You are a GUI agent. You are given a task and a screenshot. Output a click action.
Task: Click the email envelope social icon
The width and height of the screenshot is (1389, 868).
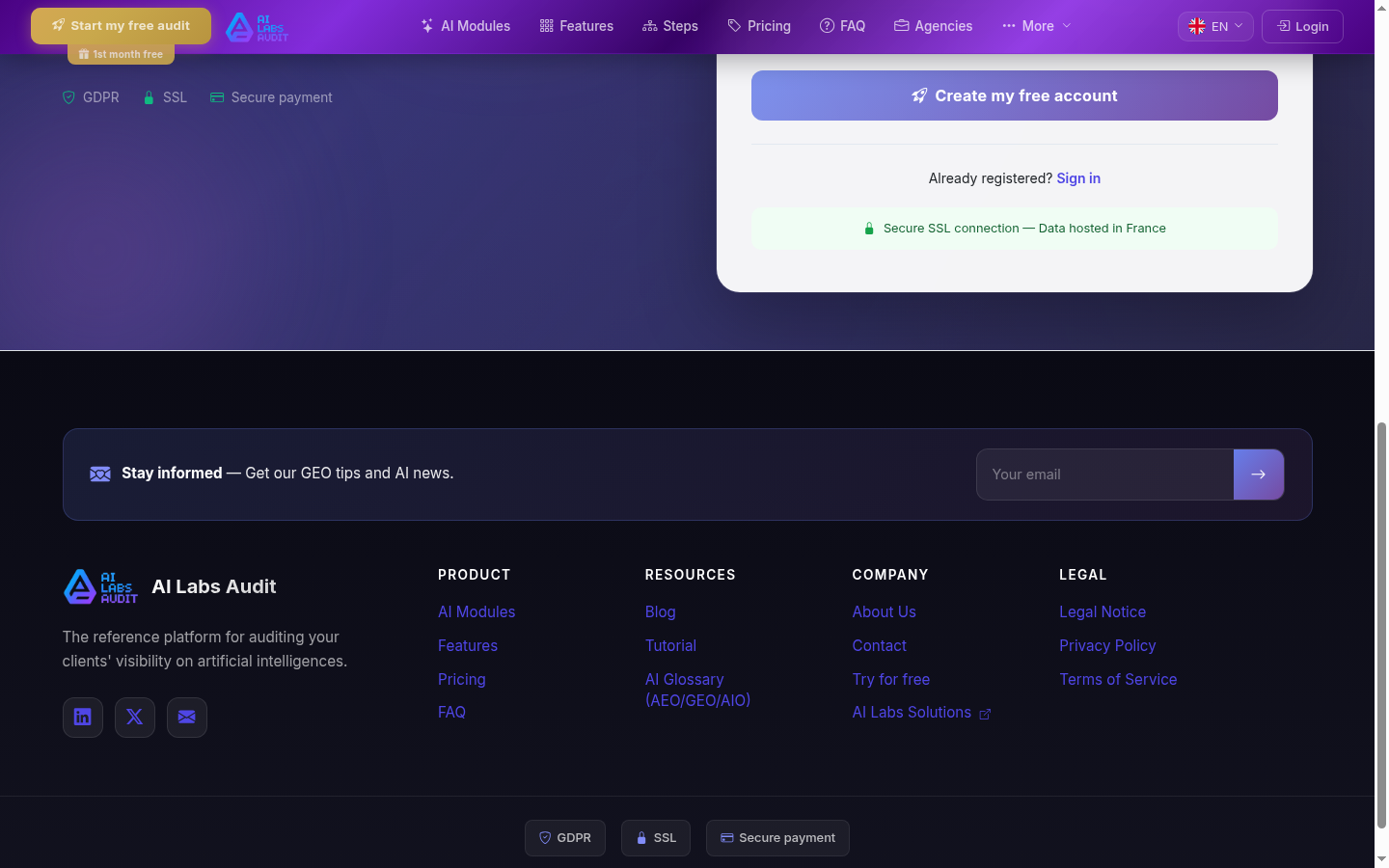(x=187, y=718)
